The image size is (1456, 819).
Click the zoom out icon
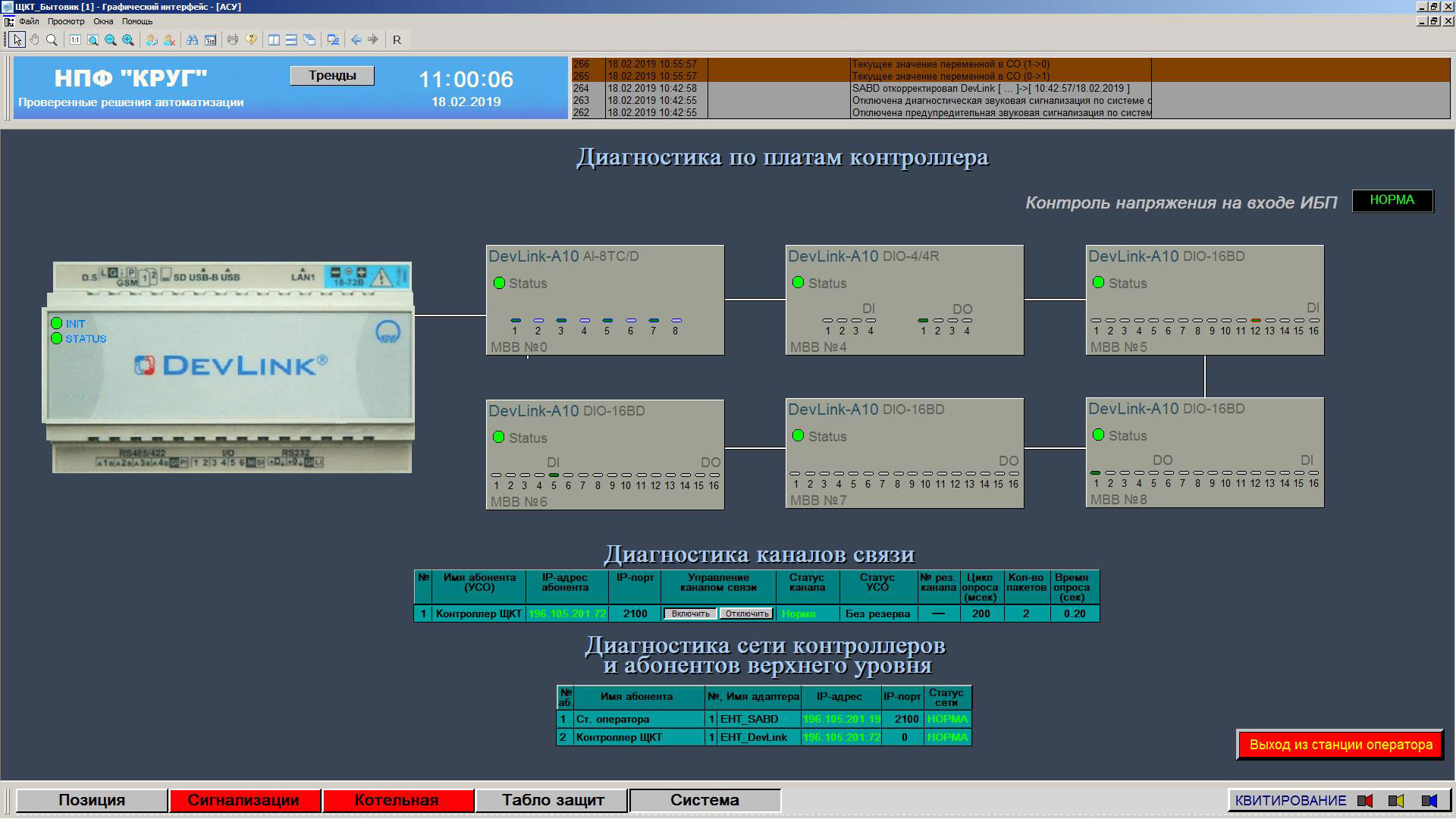tap(111, 39)
